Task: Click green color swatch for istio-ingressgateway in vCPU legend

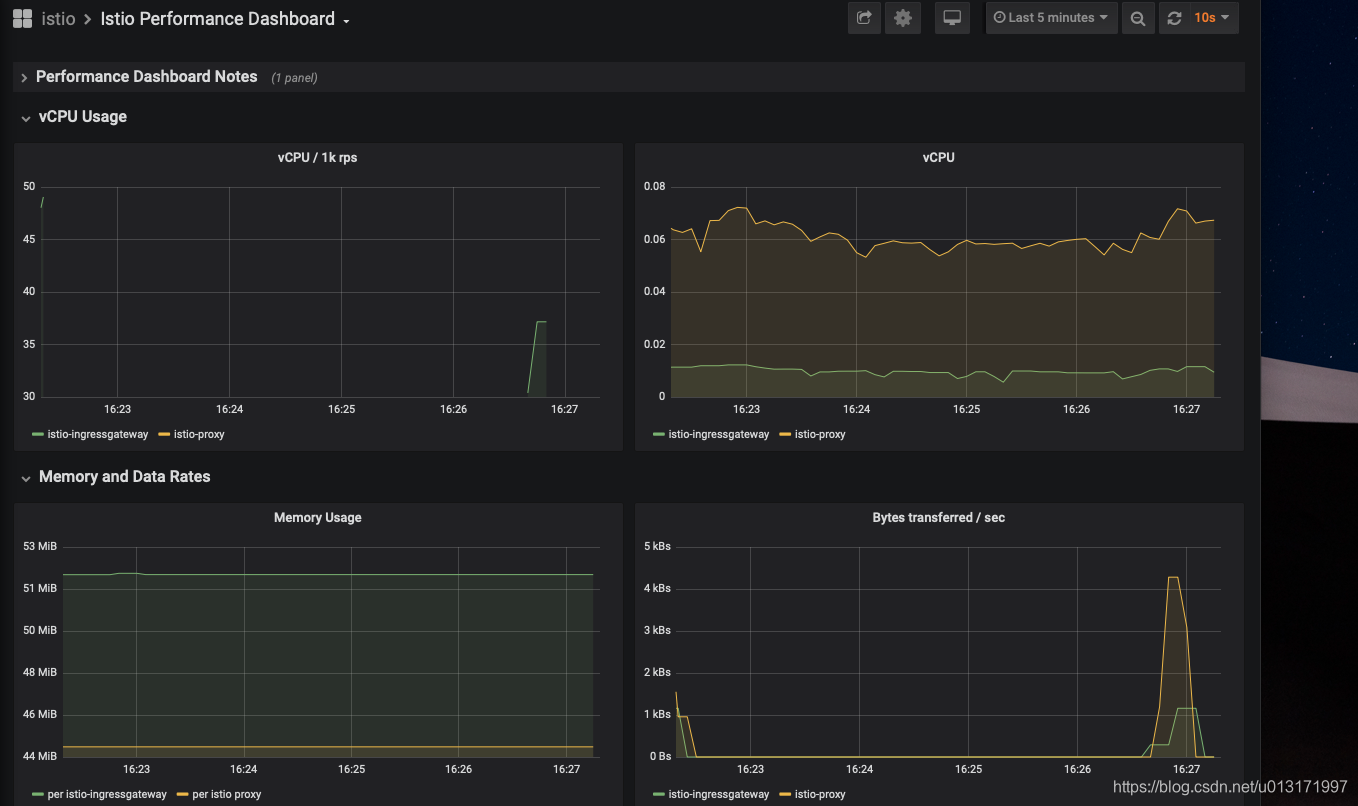Action: (659, 435)
